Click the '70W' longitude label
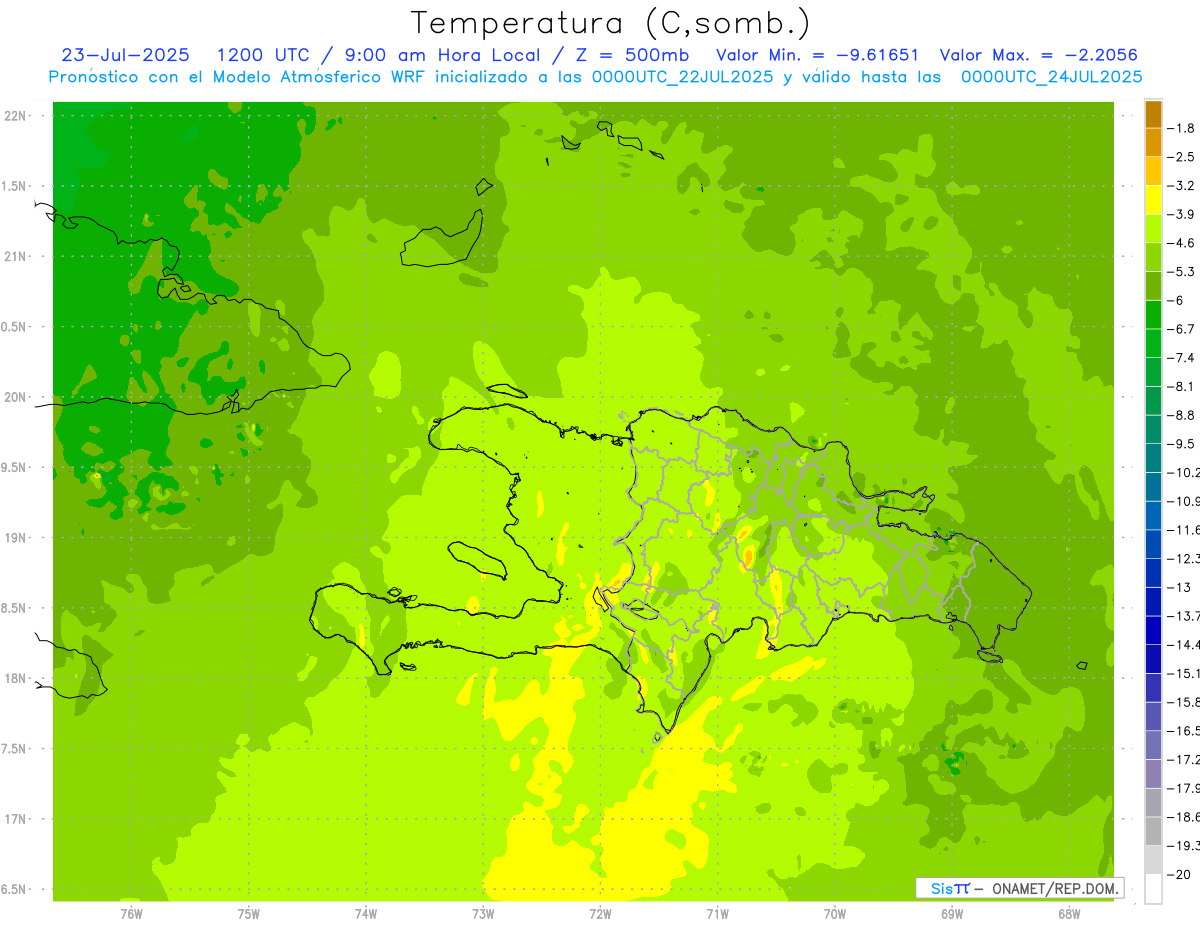This screenshot has height=927, width=1200. tap(835, 913)
